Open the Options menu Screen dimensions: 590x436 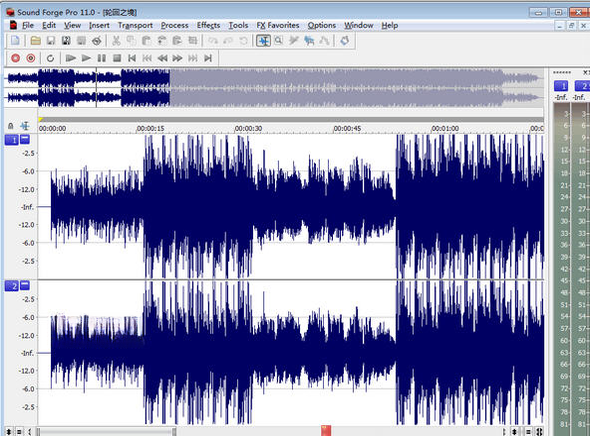[322, 25]
